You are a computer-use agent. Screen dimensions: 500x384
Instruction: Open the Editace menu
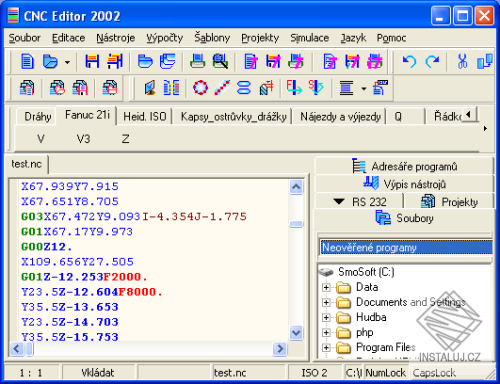click(68, 38)
